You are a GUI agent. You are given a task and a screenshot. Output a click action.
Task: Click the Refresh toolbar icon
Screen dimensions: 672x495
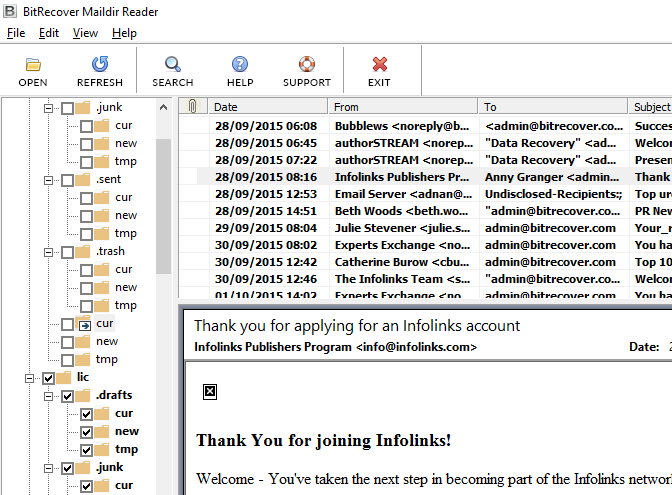(100, 64)
